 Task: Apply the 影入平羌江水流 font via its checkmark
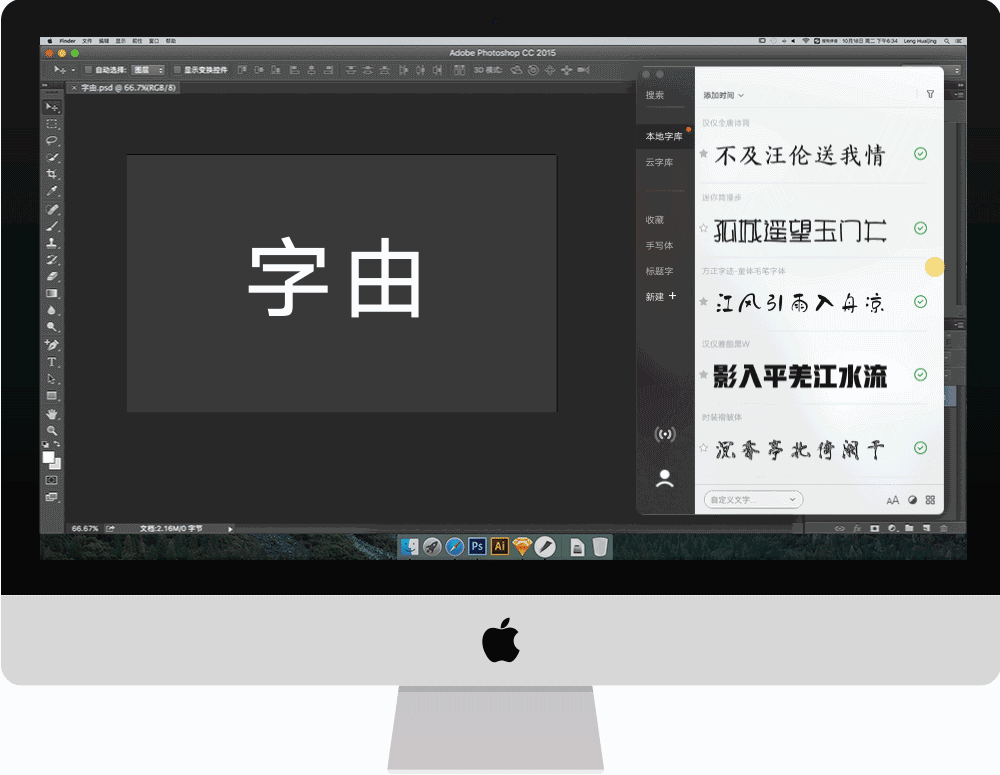[921, 375]
